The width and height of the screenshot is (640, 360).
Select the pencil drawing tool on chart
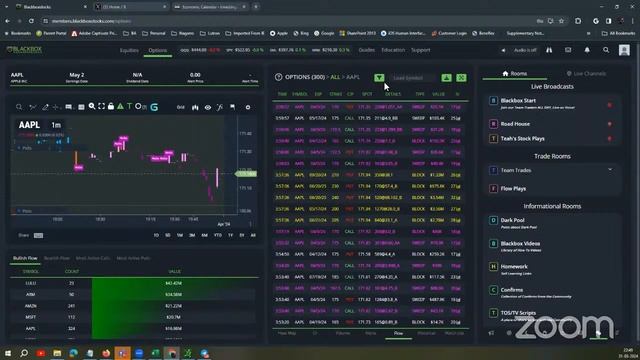tap(45, 107)
